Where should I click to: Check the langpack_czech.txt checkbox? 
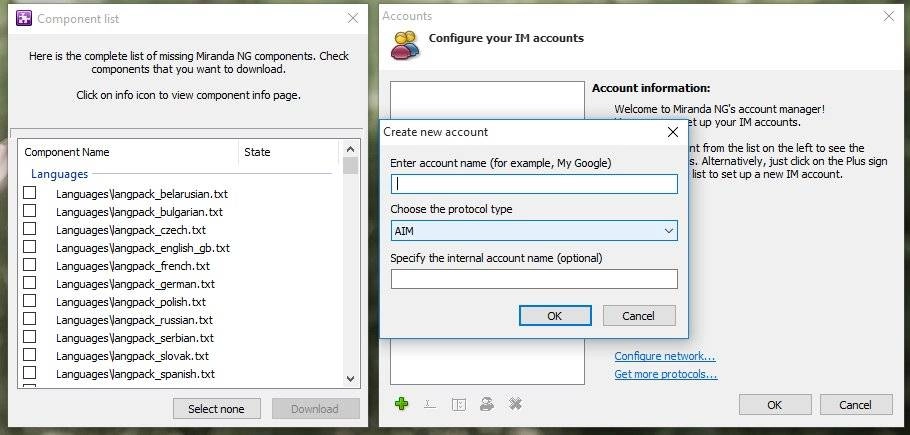point(30,229)
